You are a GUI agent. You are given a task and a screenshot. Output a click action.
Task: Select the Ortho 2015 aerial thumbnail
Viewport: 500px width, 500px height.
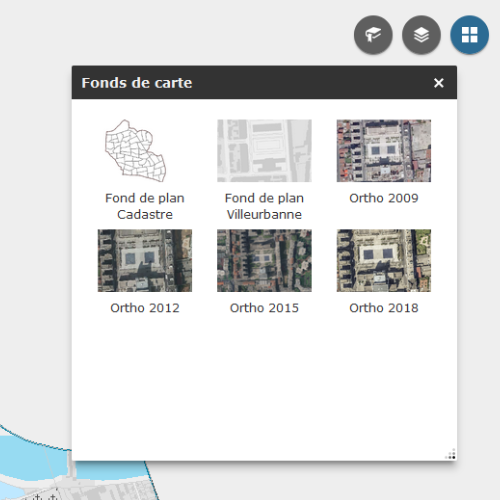point(264,260)
